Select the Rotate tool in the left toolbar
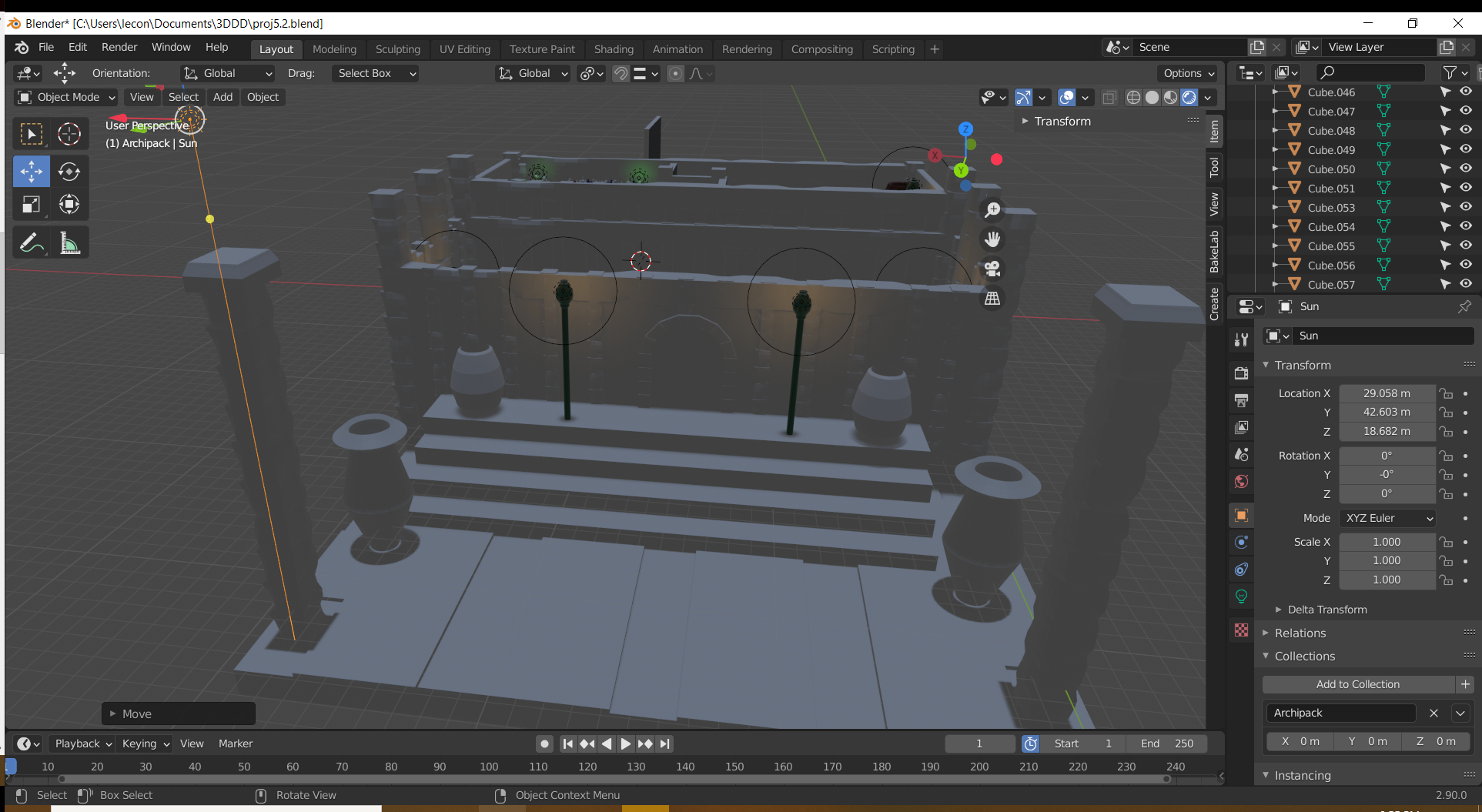1482x812 pixels. pyautogui.click(x=69, y=172)
